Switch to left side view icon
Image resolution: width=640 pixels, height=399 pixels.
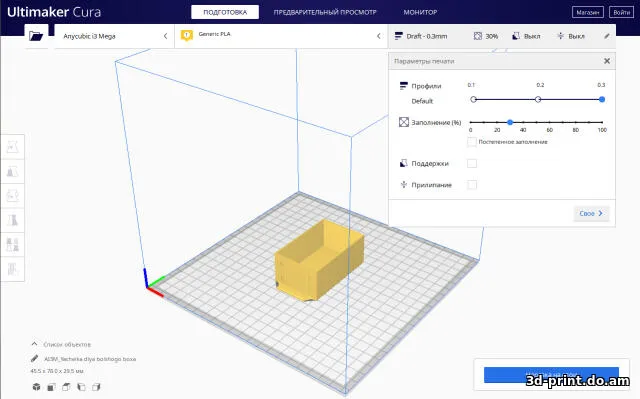[81, 387]
